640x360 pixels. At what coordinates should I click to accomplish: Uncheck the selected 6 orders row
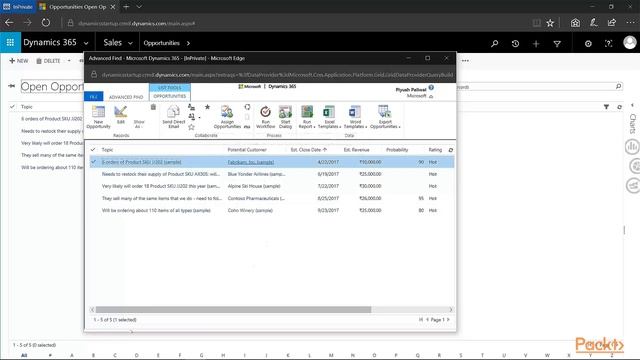pyautogui.click(x=93, y=162)
